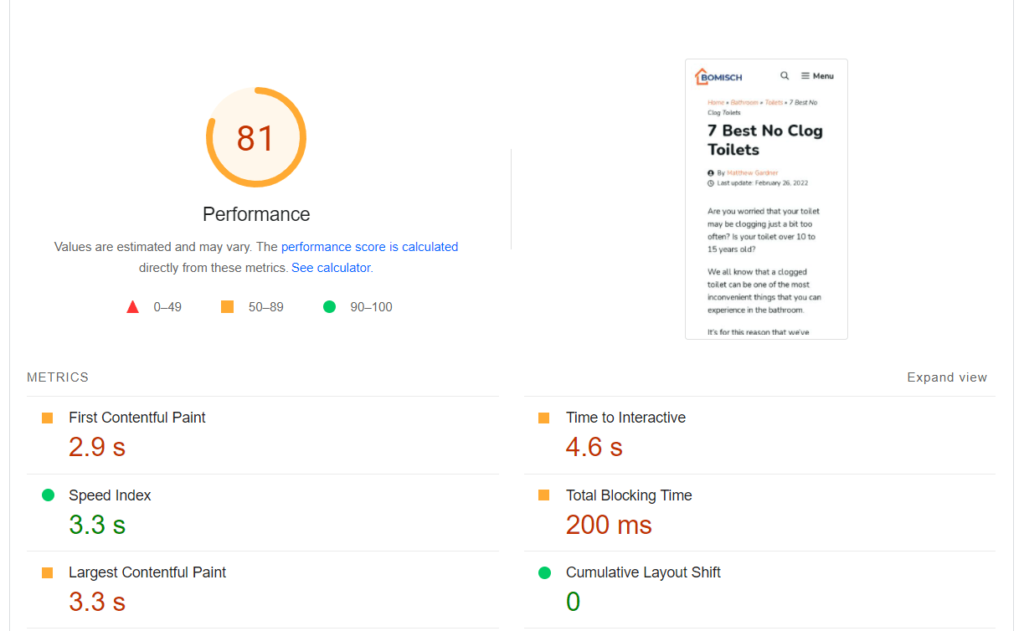Click the Bomisch house logo in preview

tap(715, 76)
